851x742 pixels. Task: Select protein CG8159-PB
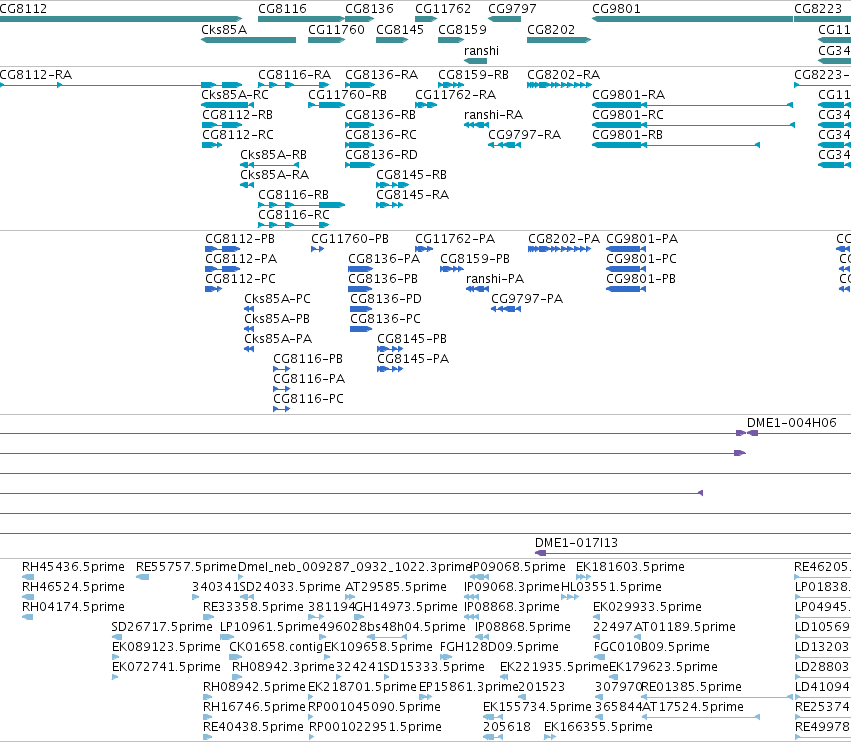475,259
